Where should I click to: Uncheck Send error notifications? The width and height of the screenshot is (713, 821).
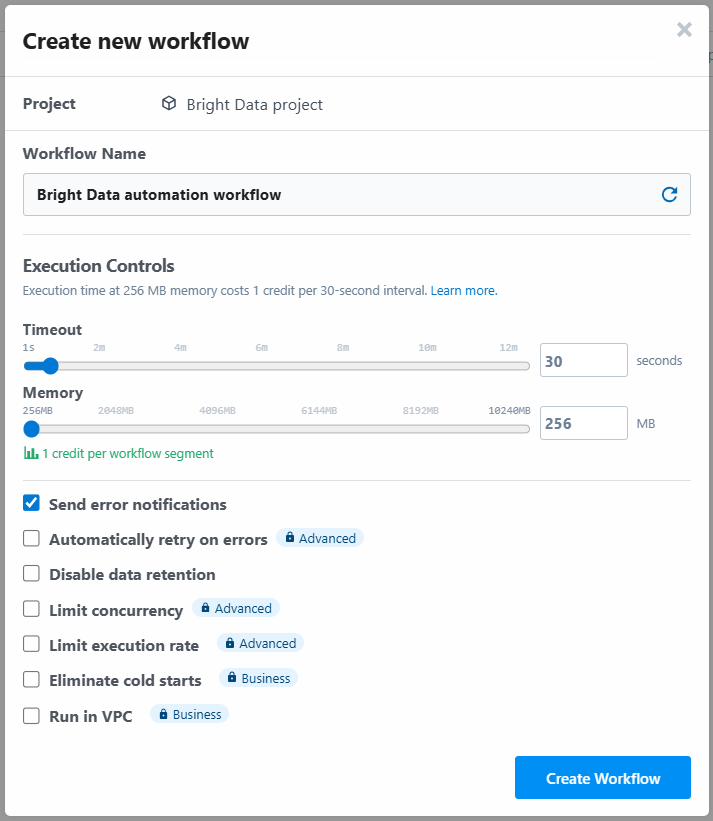click(x=31, y=503)
